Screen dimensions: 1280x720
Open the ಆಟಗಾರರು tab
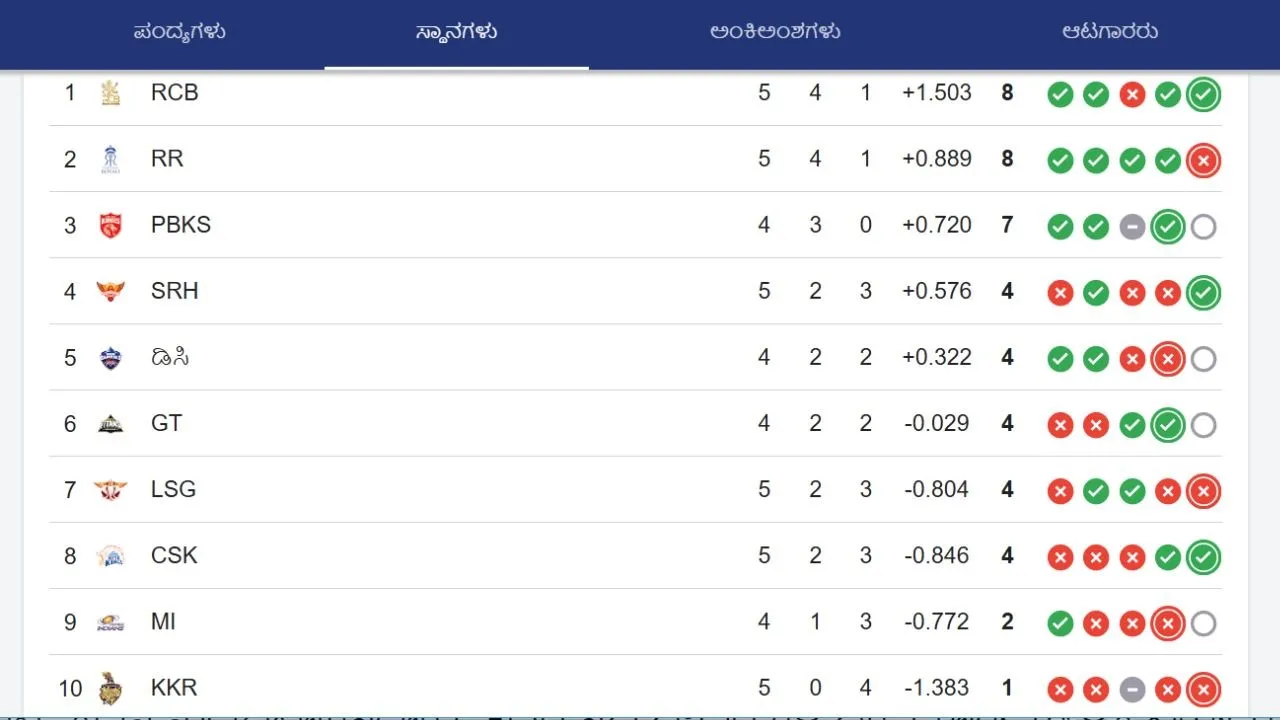[1108, 32]
